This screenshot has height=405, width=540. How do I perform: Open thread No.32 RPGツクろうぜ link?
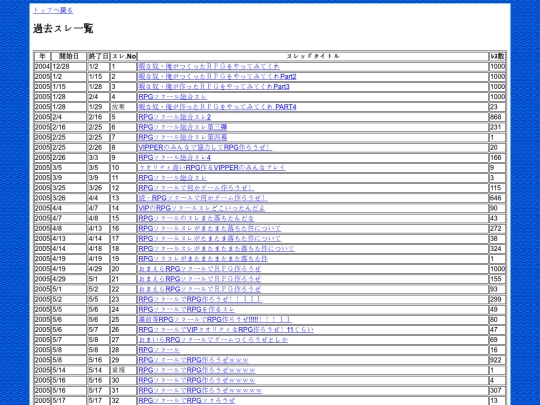coord(186,401)
